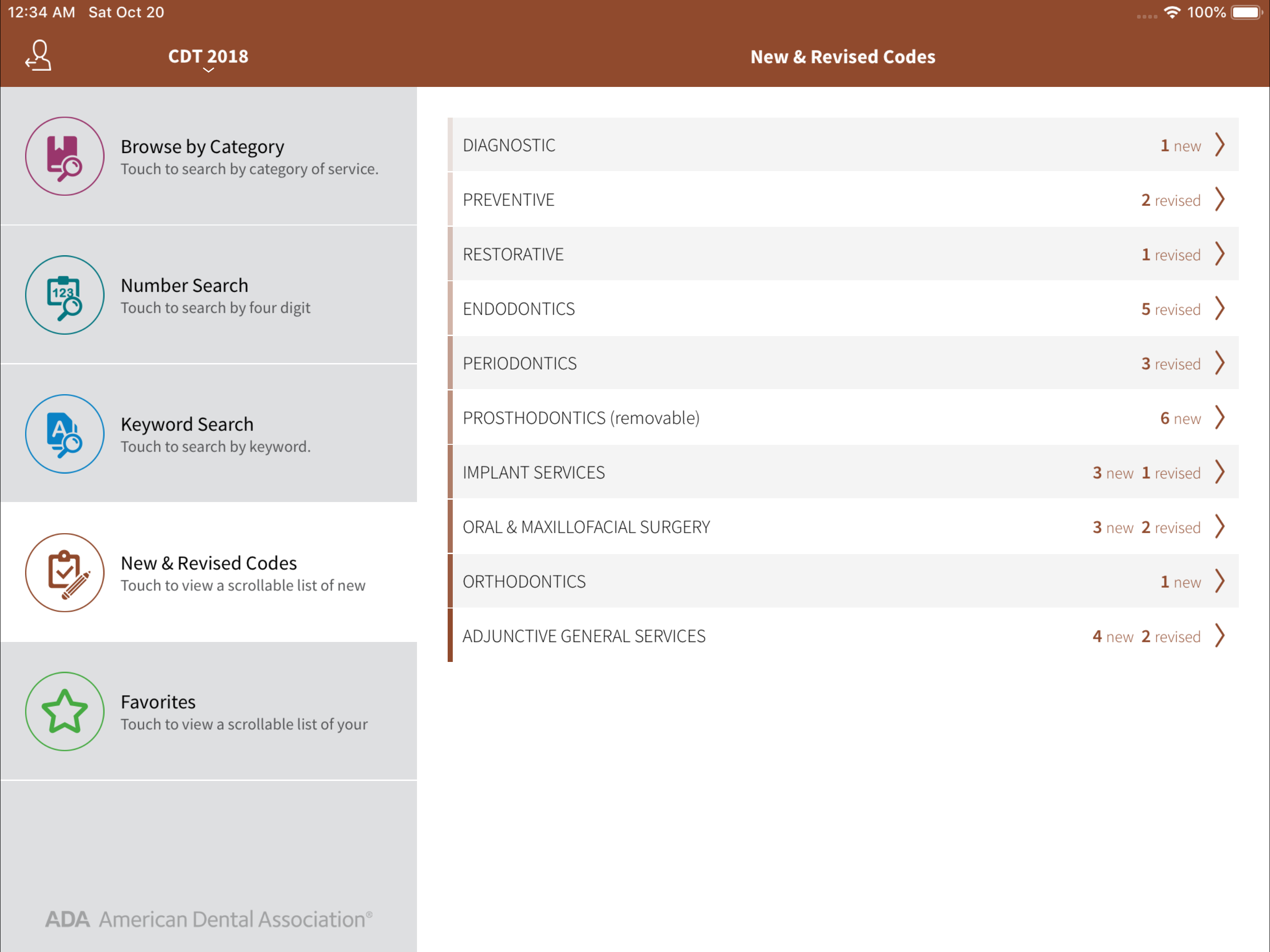Screen dimensions: 1270x952
Task: Expand the PREVENTIVE row chevron
Action: click(x=1220, y=199)
